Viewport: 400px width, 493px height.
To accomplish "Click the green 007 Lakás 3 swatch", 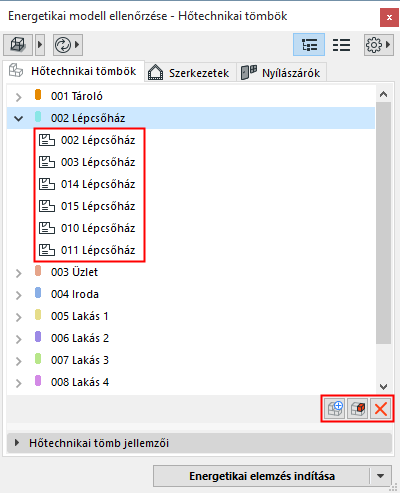I will coord(38,359).
